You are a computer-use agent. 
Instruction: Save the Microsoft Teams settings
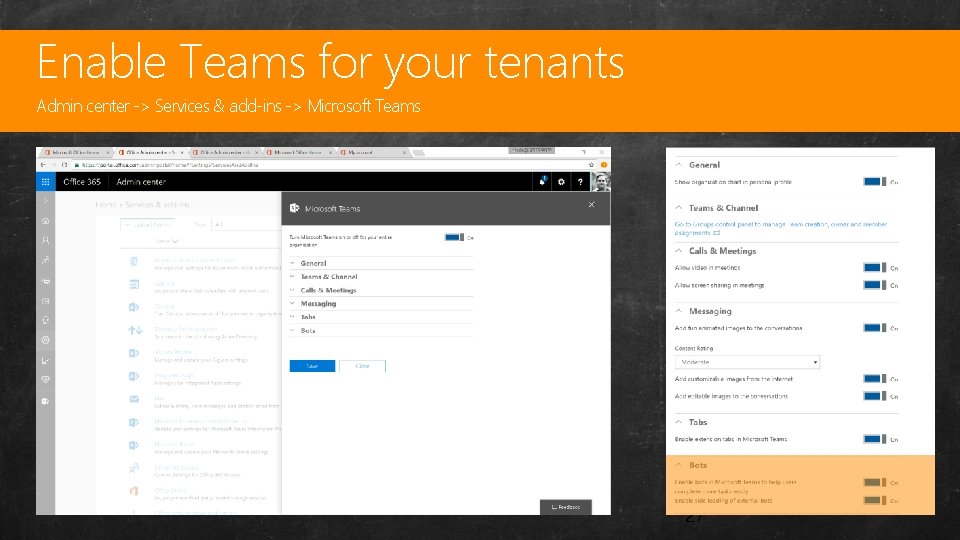pos(312,366)
